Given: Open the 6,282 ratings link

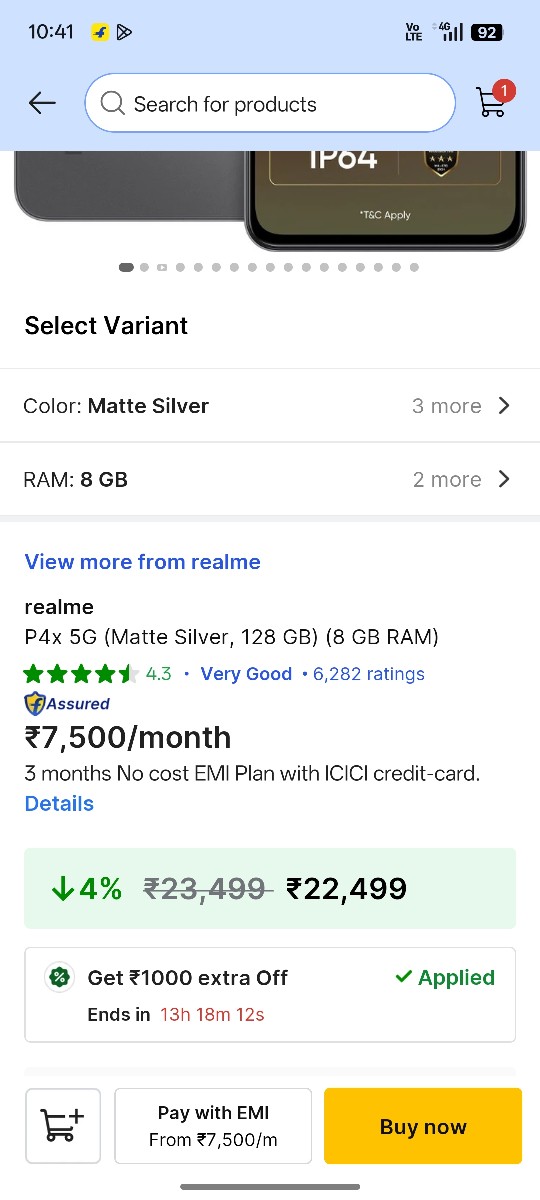Looking at the screenshot, I should pos(369,674).
